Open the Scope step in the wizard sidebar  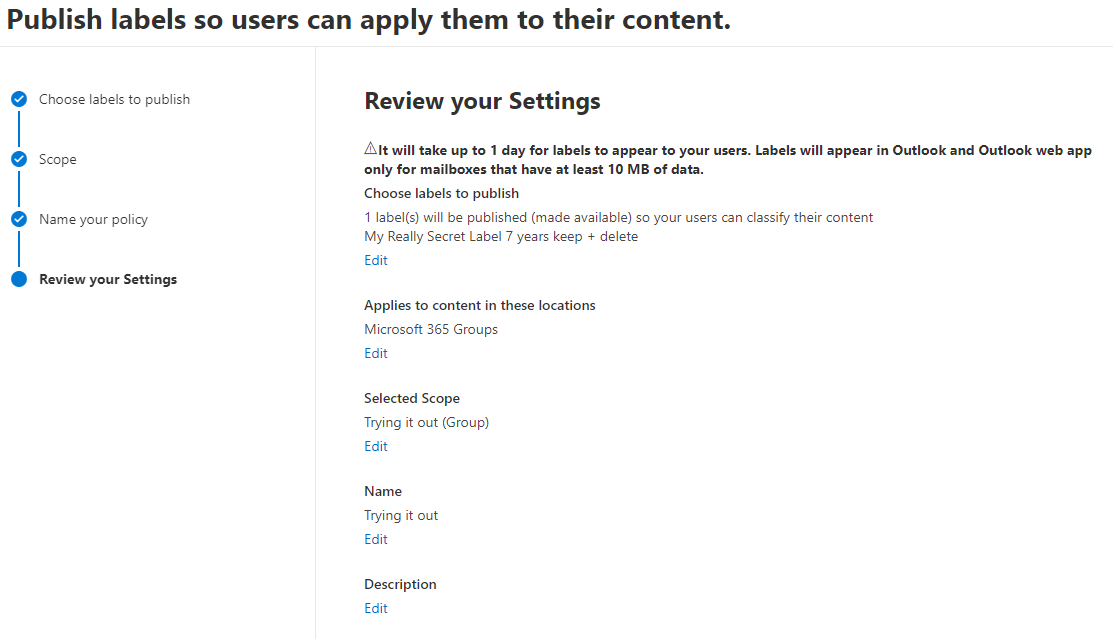point(57,159)
